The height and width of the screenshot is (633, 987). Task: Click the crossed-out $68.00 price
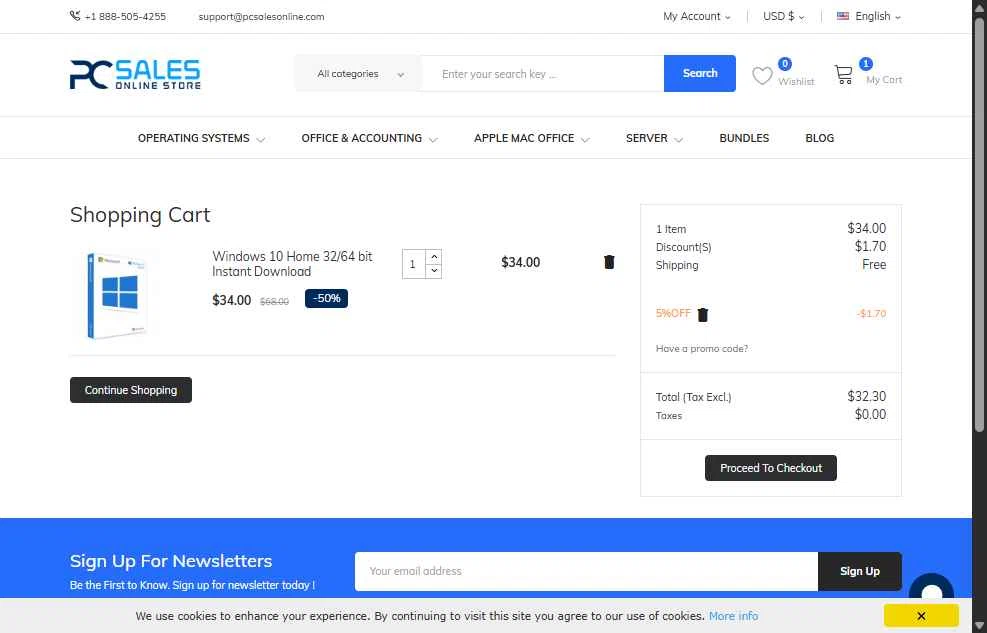274,301
